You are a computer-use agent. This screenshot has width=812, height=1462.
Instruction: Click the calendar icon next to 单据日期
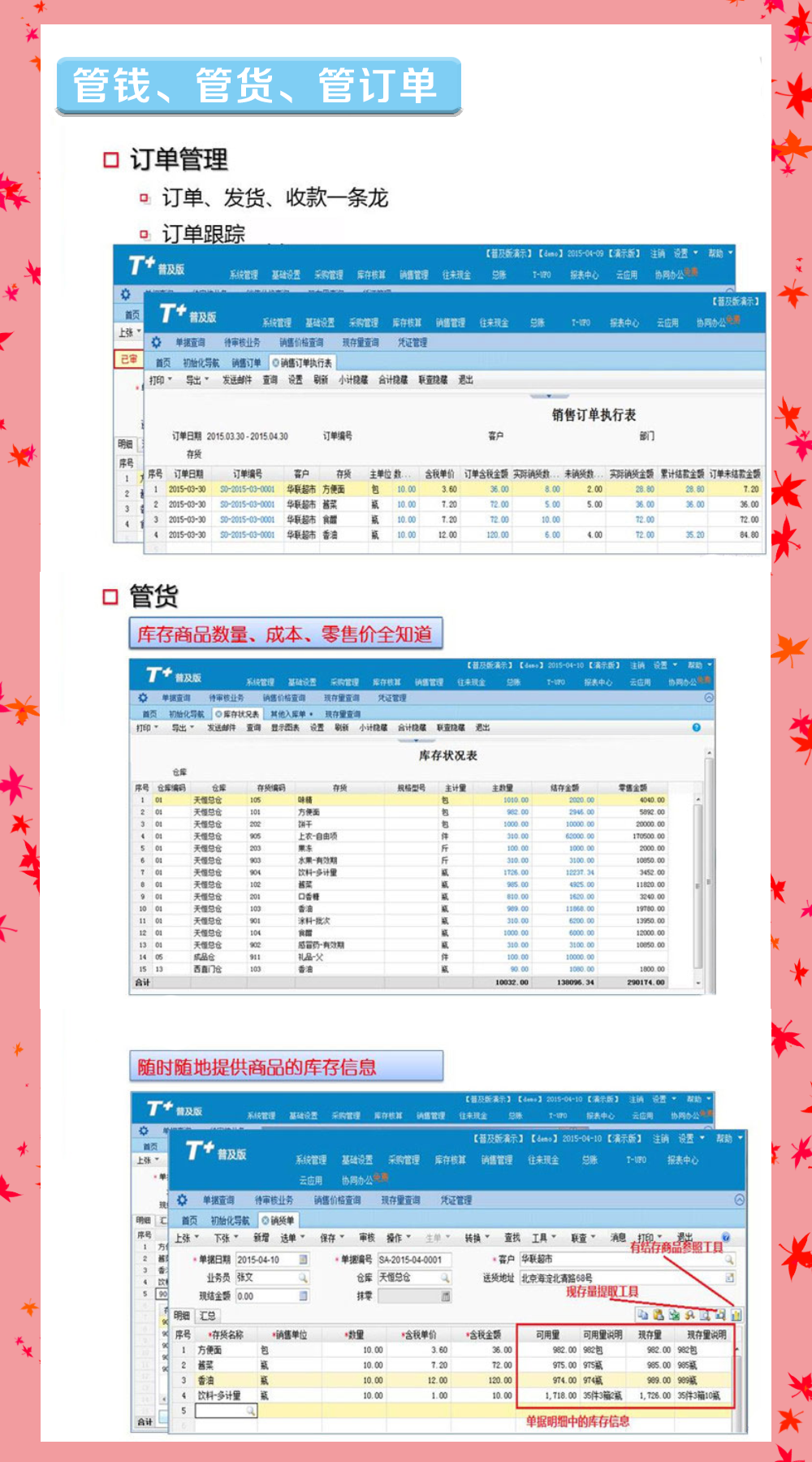tap(303, 1260)
